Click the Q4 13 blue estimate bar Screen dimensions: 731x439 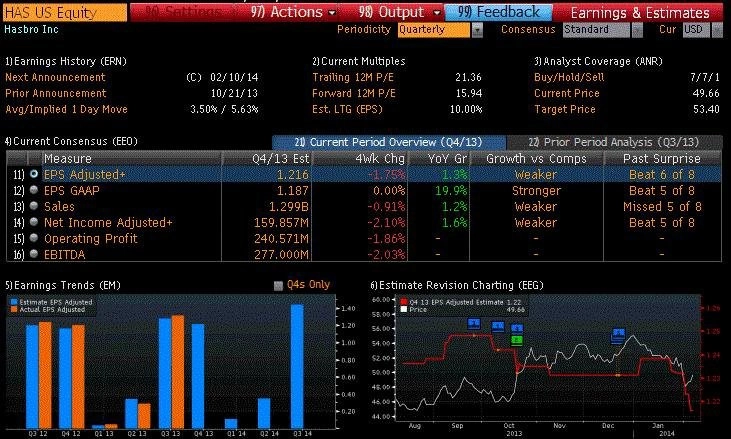(x=198, y=376)
